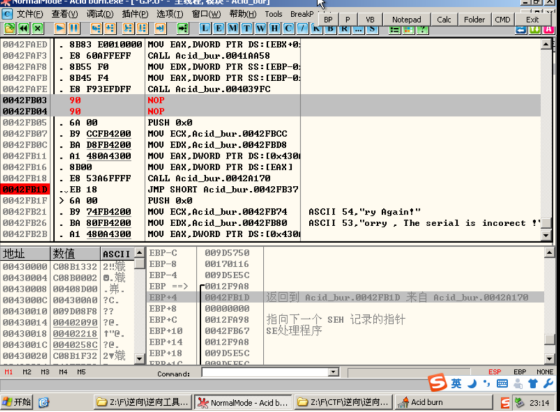Select the EBP stack mode toggle
The image size is (560, 412).
click(x=519, y=372)
